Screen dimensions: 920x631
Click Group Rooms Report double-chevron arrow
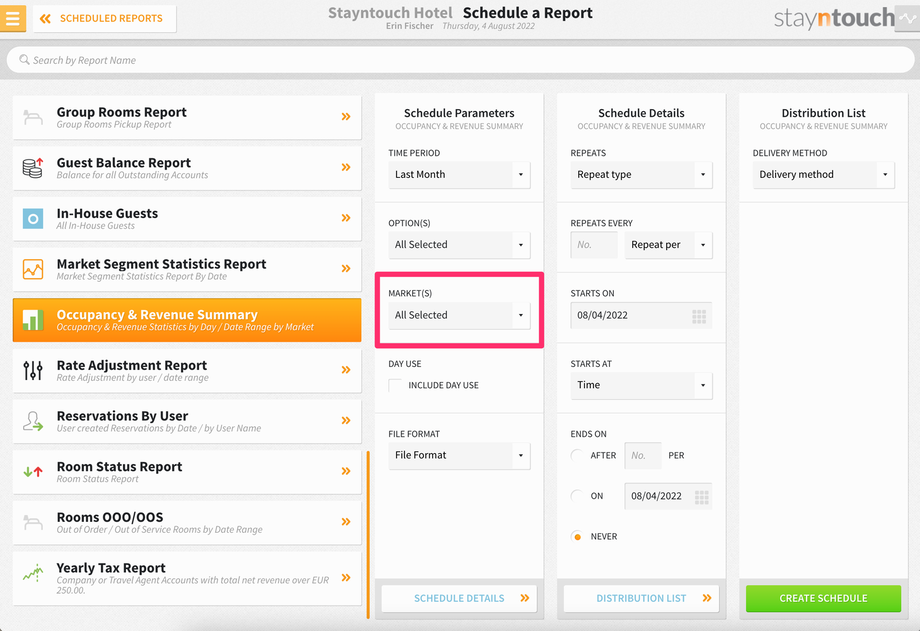click(x=346, y=117)
